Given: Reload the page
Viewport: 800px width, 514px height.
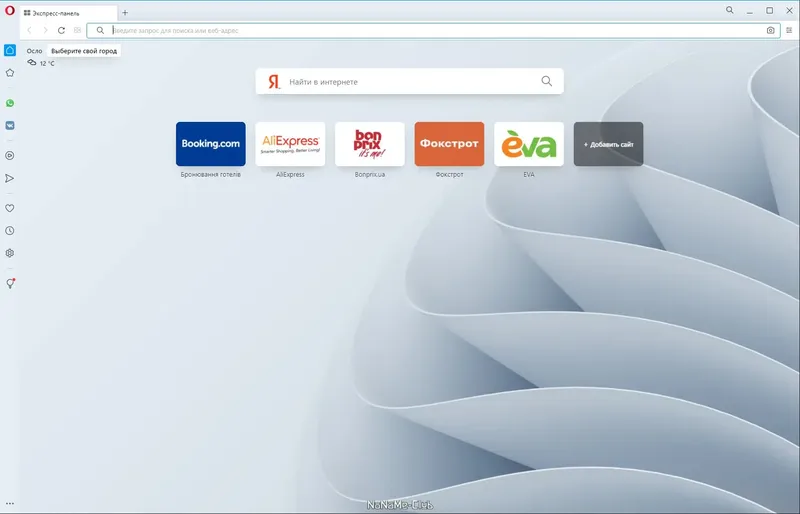Looking at the screenshot, I should coord(61,31).
